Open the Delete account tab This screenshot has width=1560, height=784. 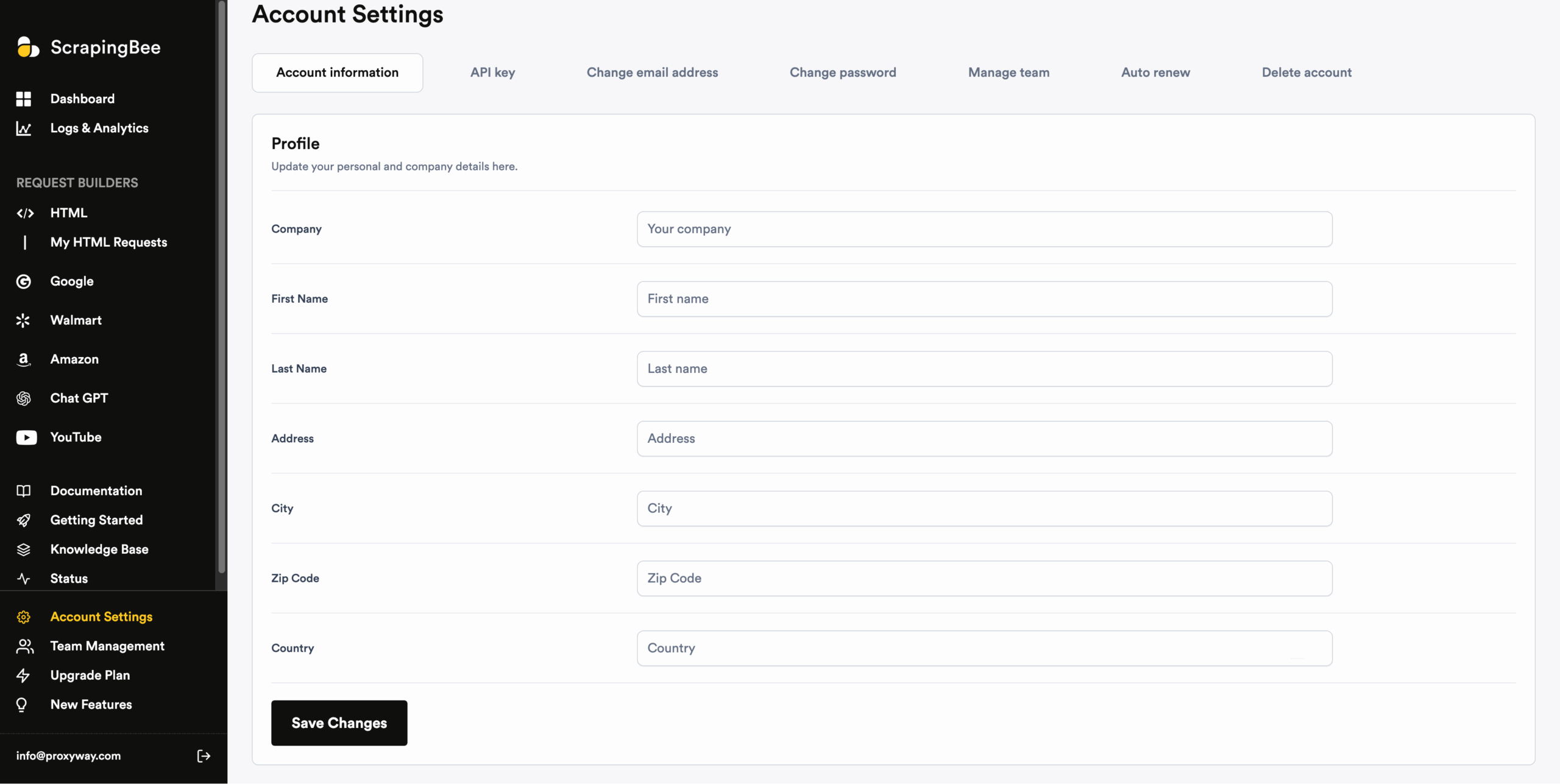point(1306,72)
